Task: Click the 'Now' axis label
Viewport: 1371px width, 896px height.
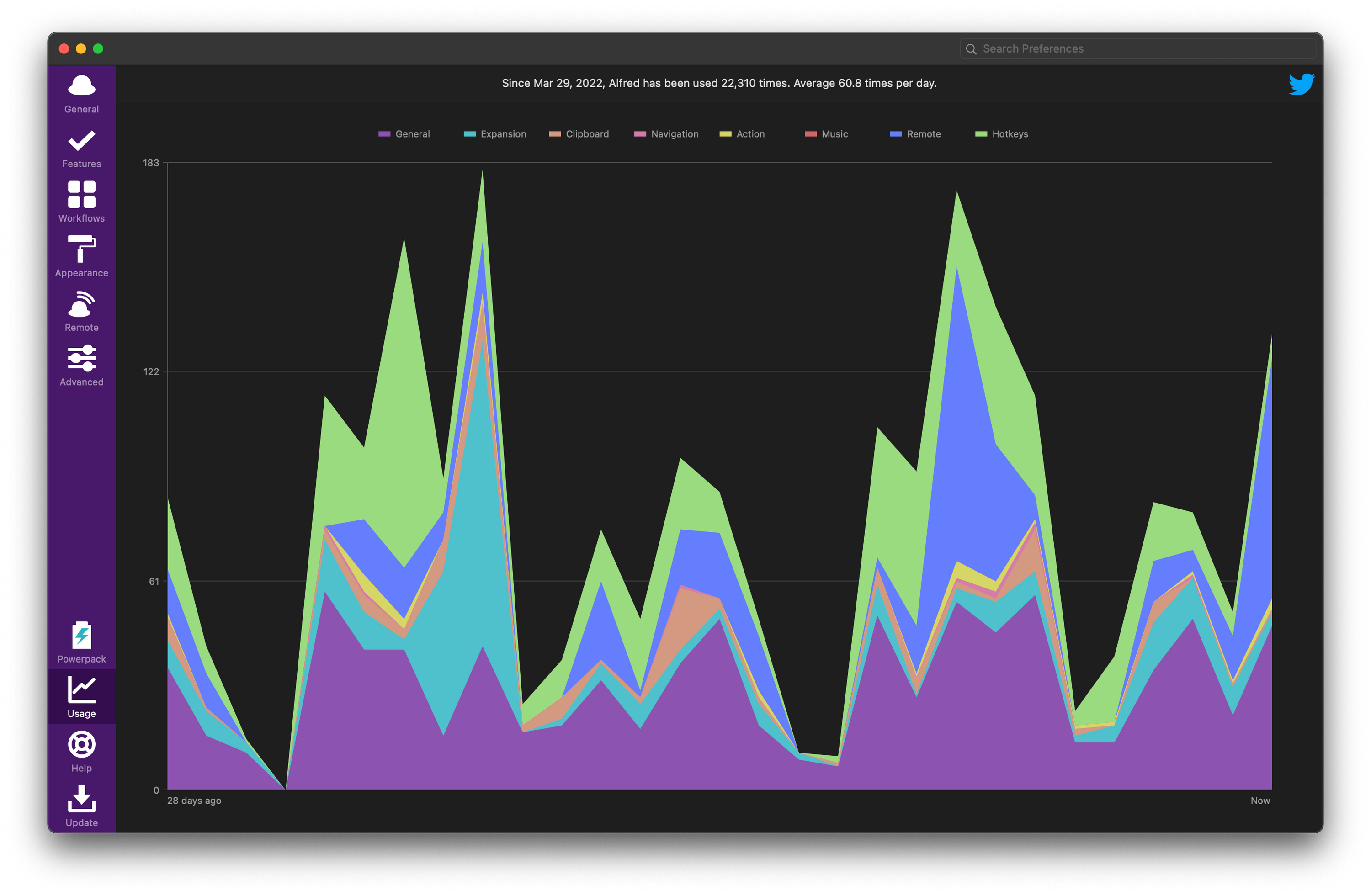Action: pyautogui.click(x=1260, y=801)
